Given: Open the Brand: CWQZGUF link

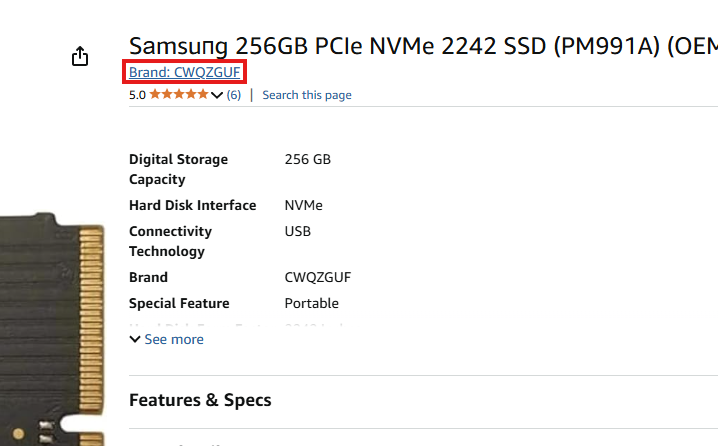Looking at the screenshot, I should coord(184,72).
